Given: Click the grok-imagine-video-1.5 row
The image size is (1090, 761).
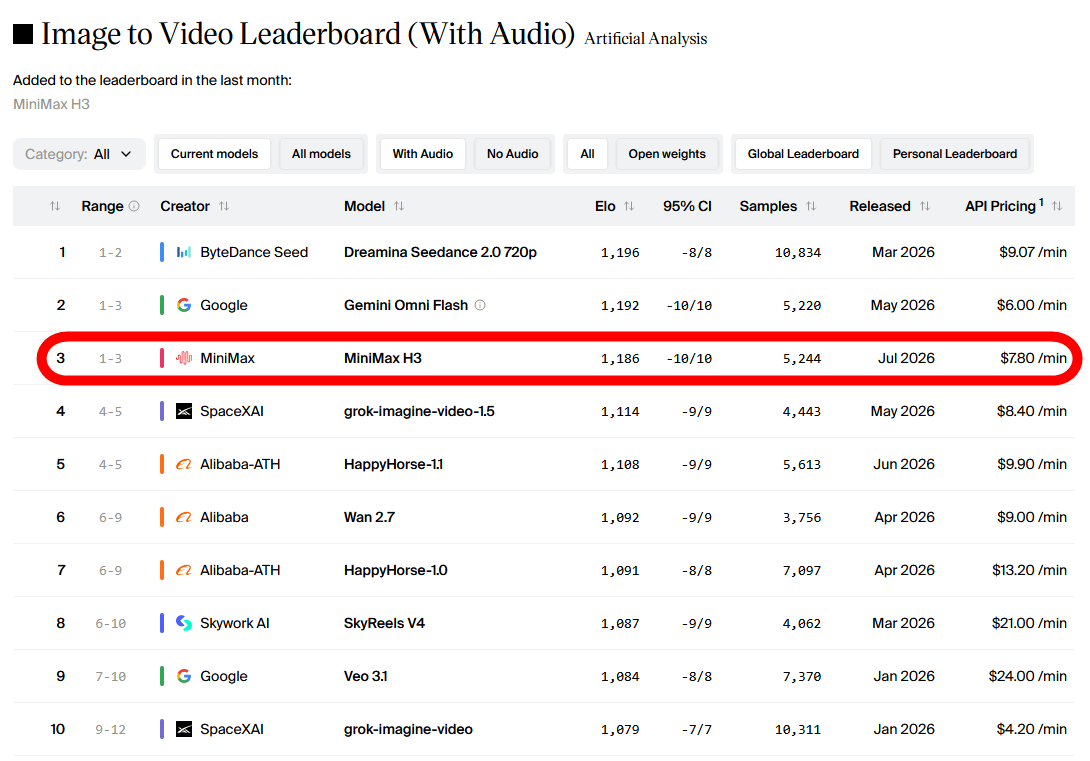Looking at the screenshot, I should pos(544,411).
